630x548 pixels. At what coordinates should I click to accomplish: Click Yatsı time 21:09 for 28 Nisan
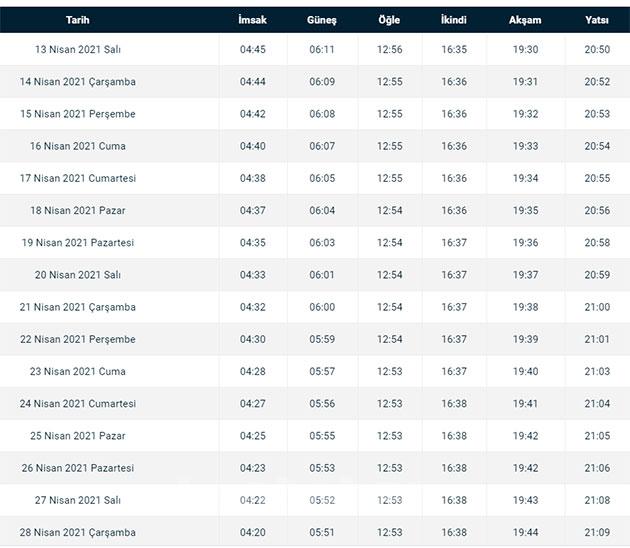(597, 532)
